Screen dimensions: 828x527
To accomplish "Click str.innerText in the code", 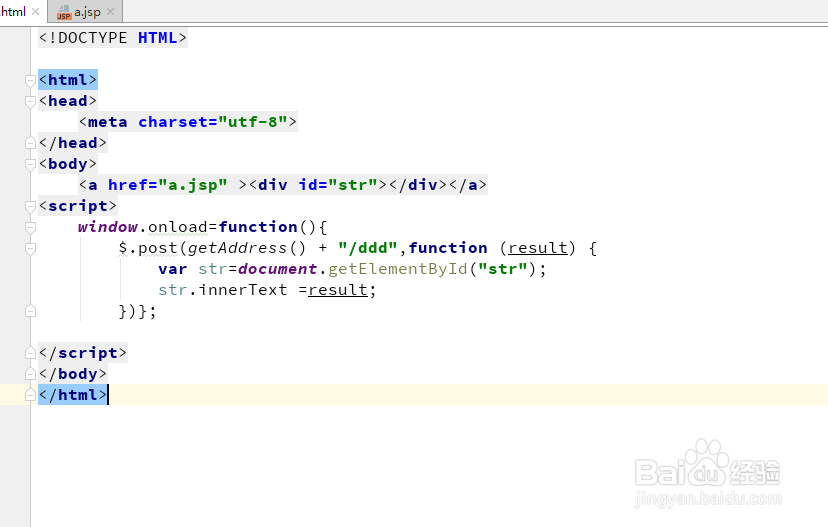I will pos(223,290).
